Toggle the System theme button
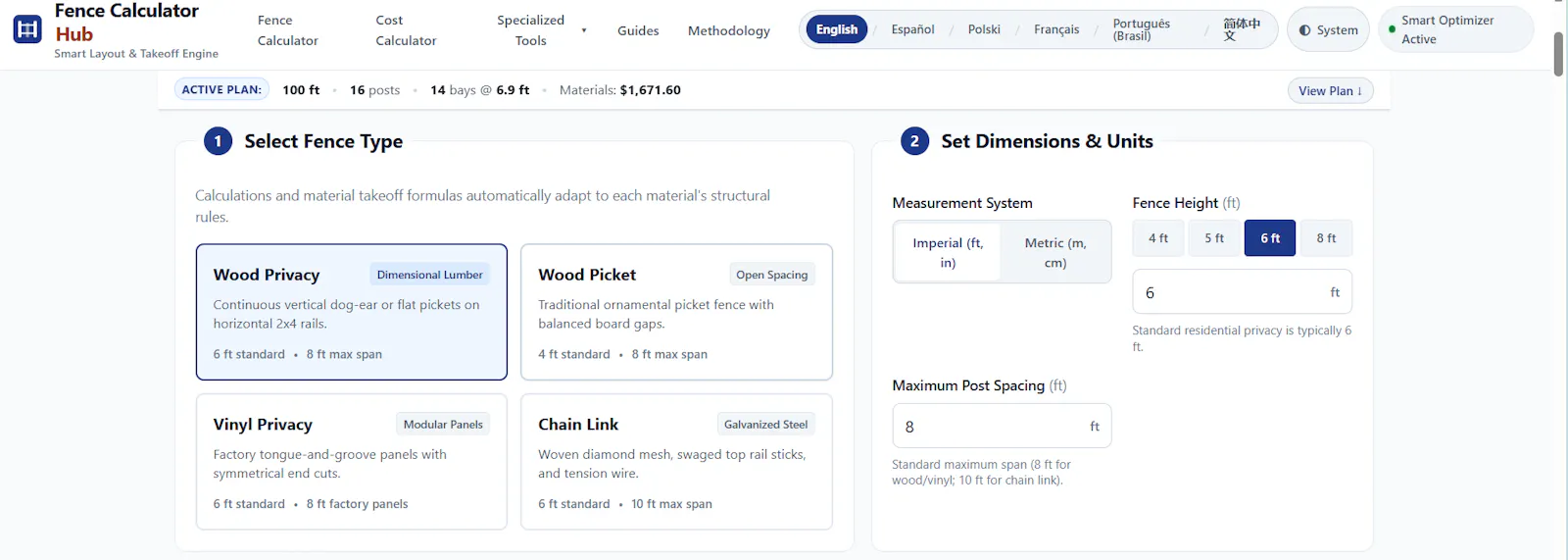 pyautogui.click(x=1328, y=30)
